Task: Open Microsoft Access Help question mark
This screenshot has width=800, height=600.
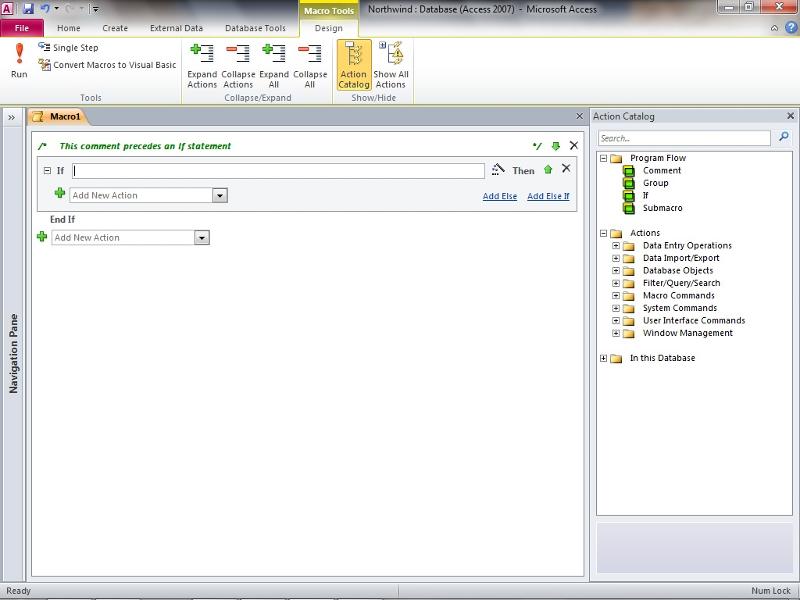Action: [791, 28]
